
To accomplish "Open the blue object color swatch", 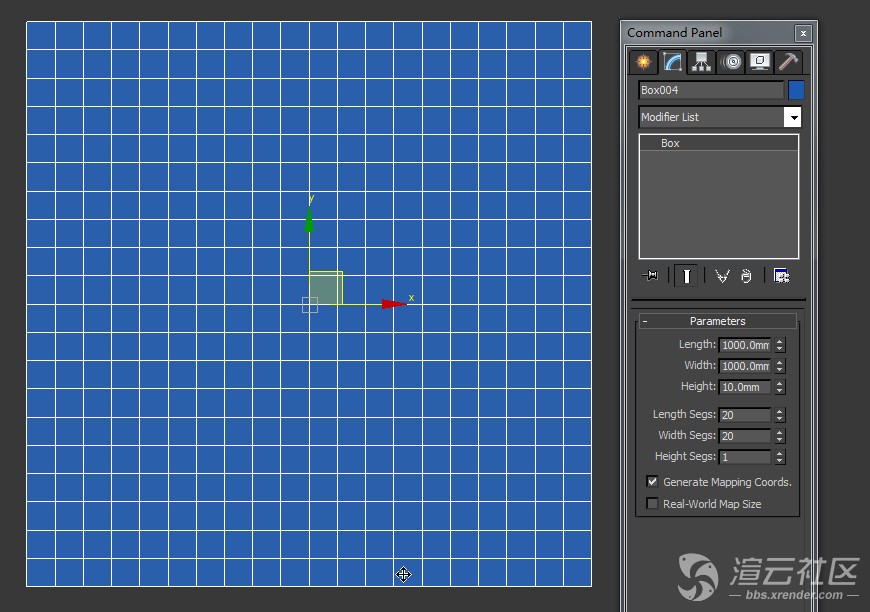I will pos(796,90).
